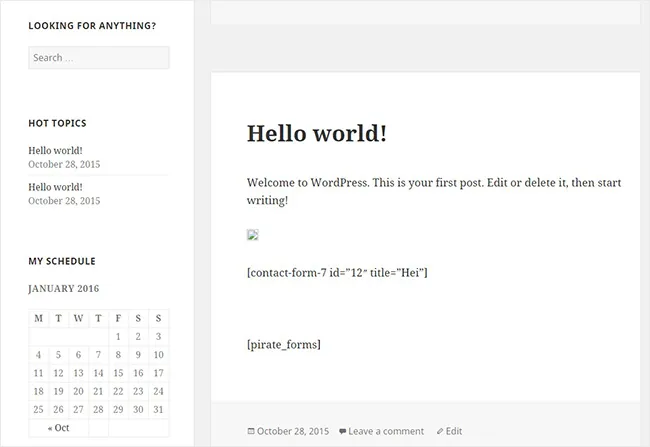The width and height of the screenshot is (650, 447).
Task: Select day 1 in the January calendar
Action: tap(118, 337)
